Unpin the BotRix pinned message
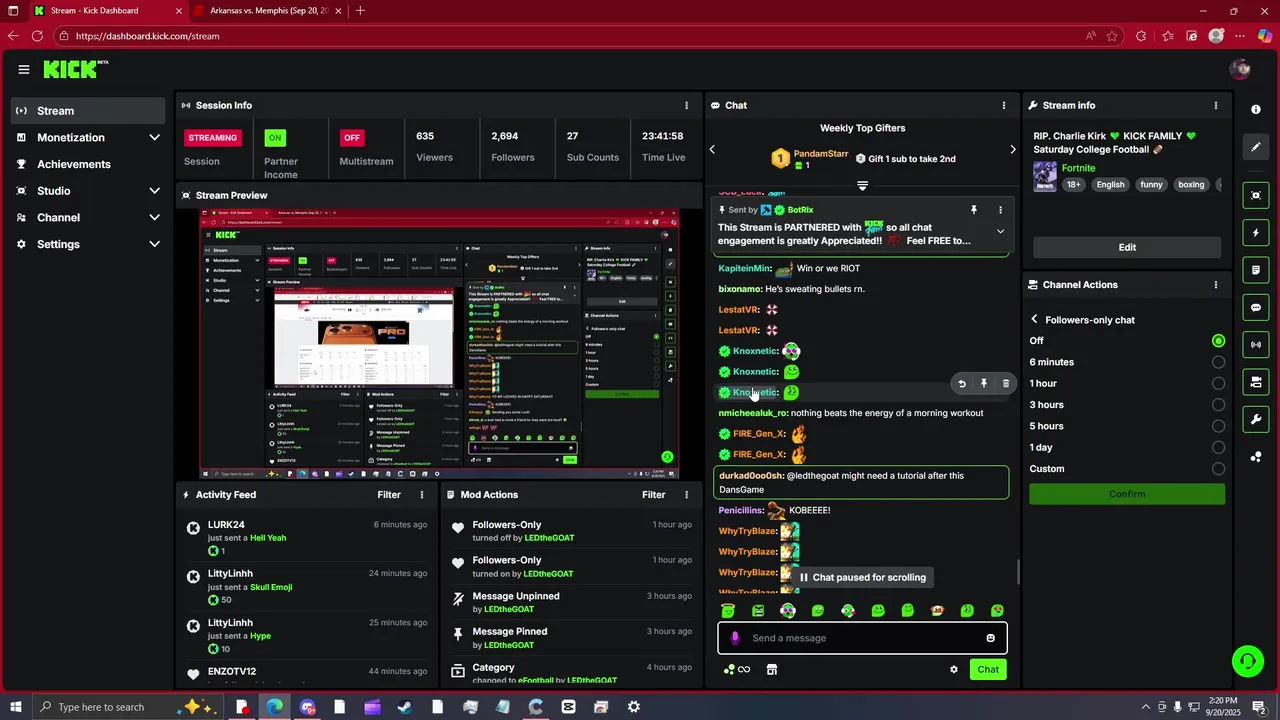The width and height of the screenshot is (1280, 720). click(x=973, y=210)
